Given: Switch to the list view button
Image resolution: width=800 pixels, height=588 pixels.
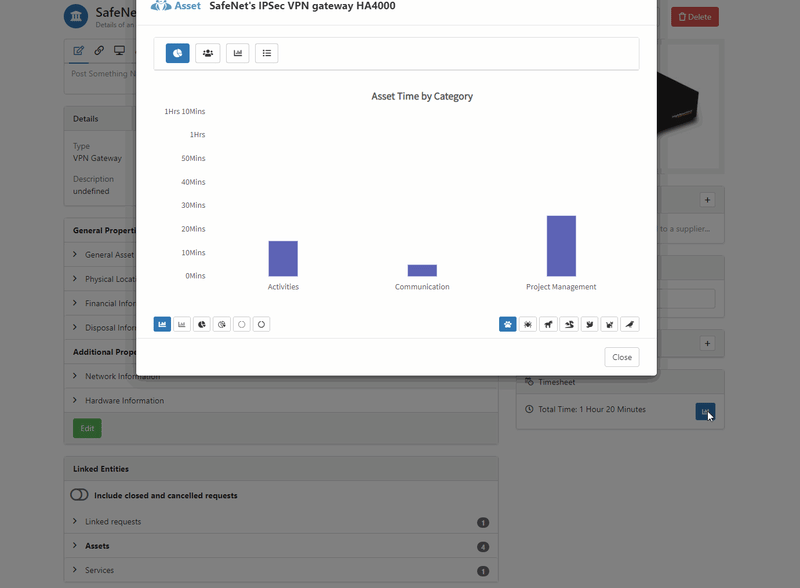Looking at the screenshot, I should (267, 53).
